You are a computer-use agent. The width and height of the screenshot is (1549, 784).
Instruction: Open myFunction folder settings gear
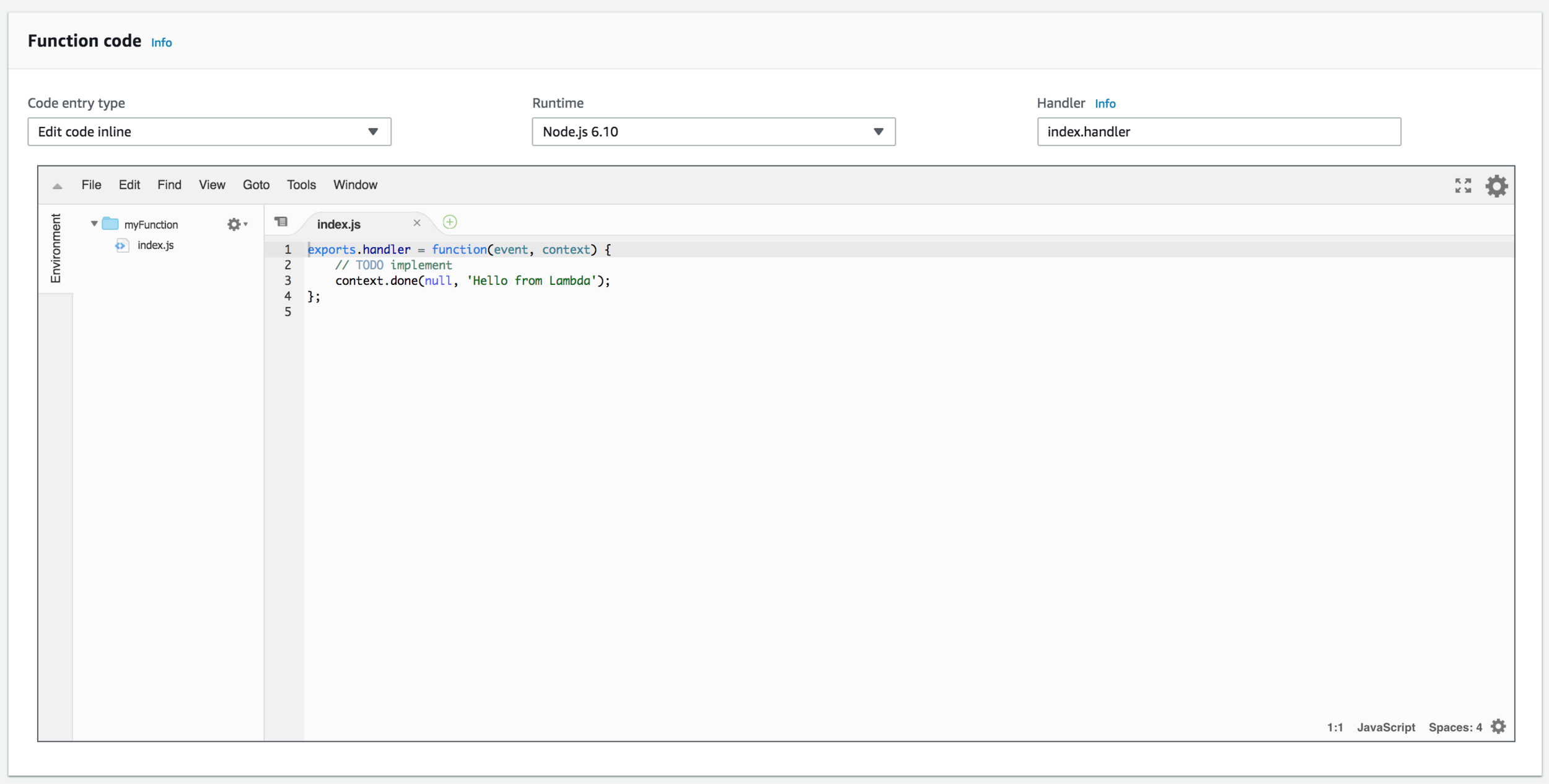pos(235,224)
